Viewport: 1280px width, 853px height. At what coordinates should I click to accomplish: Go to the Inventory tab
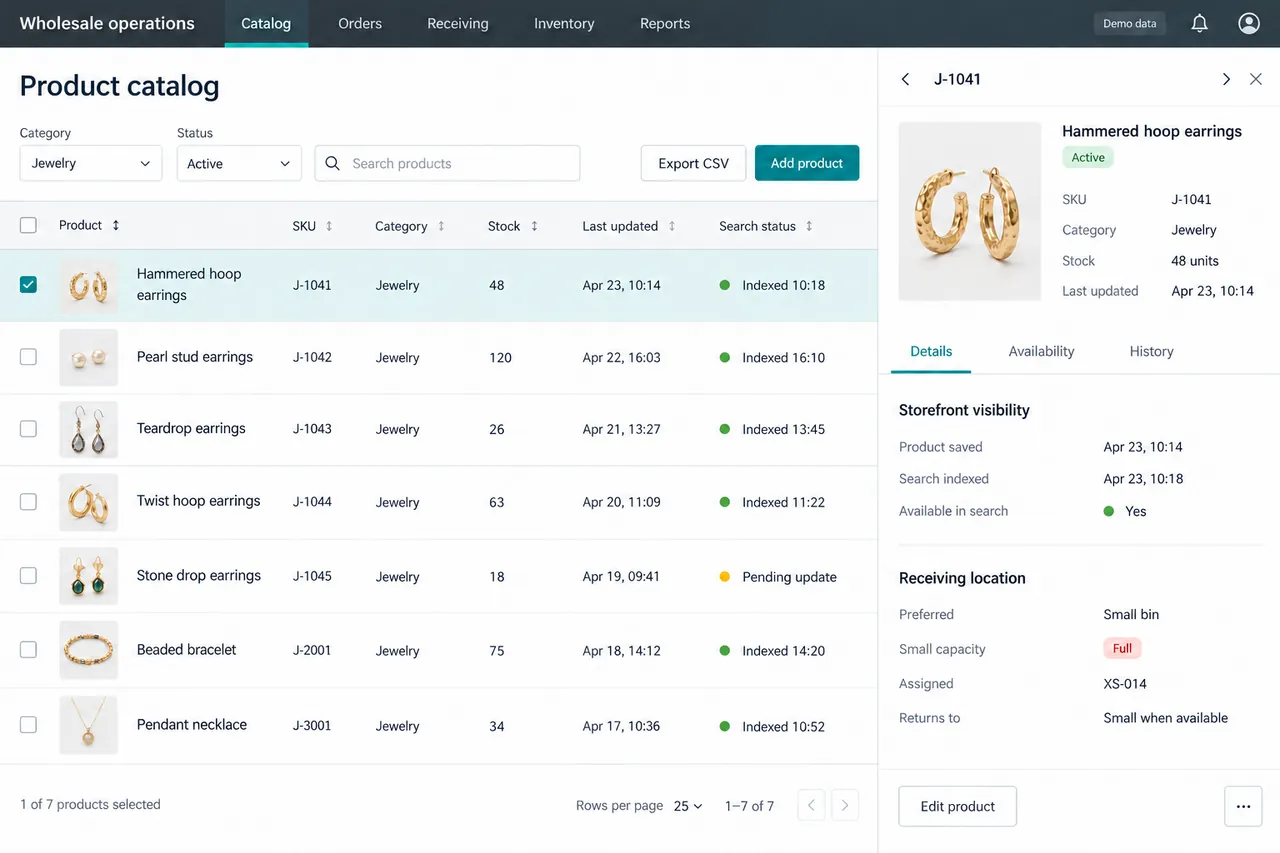pyautogui.click(x=564, y=23)
